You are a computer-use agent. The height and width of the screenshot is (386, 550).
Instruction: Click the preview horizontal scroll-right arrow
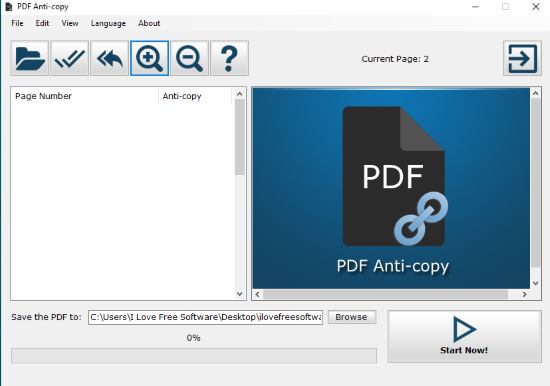[524, 294]
